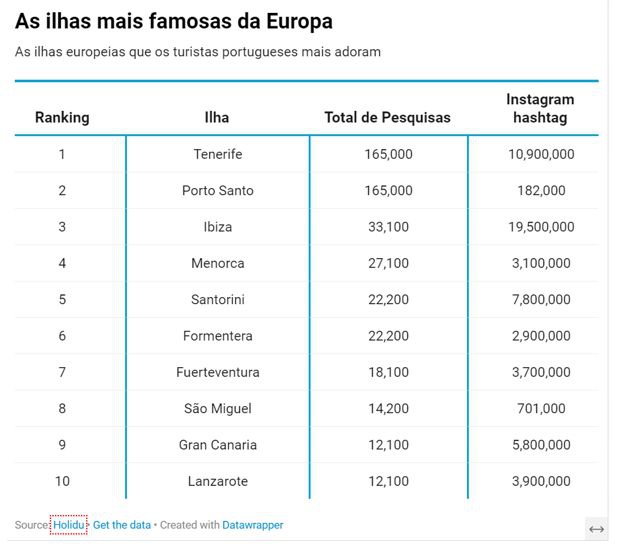Click the horizontal resize arrows icon
628x555 pixels.
[x=596, y=529]
